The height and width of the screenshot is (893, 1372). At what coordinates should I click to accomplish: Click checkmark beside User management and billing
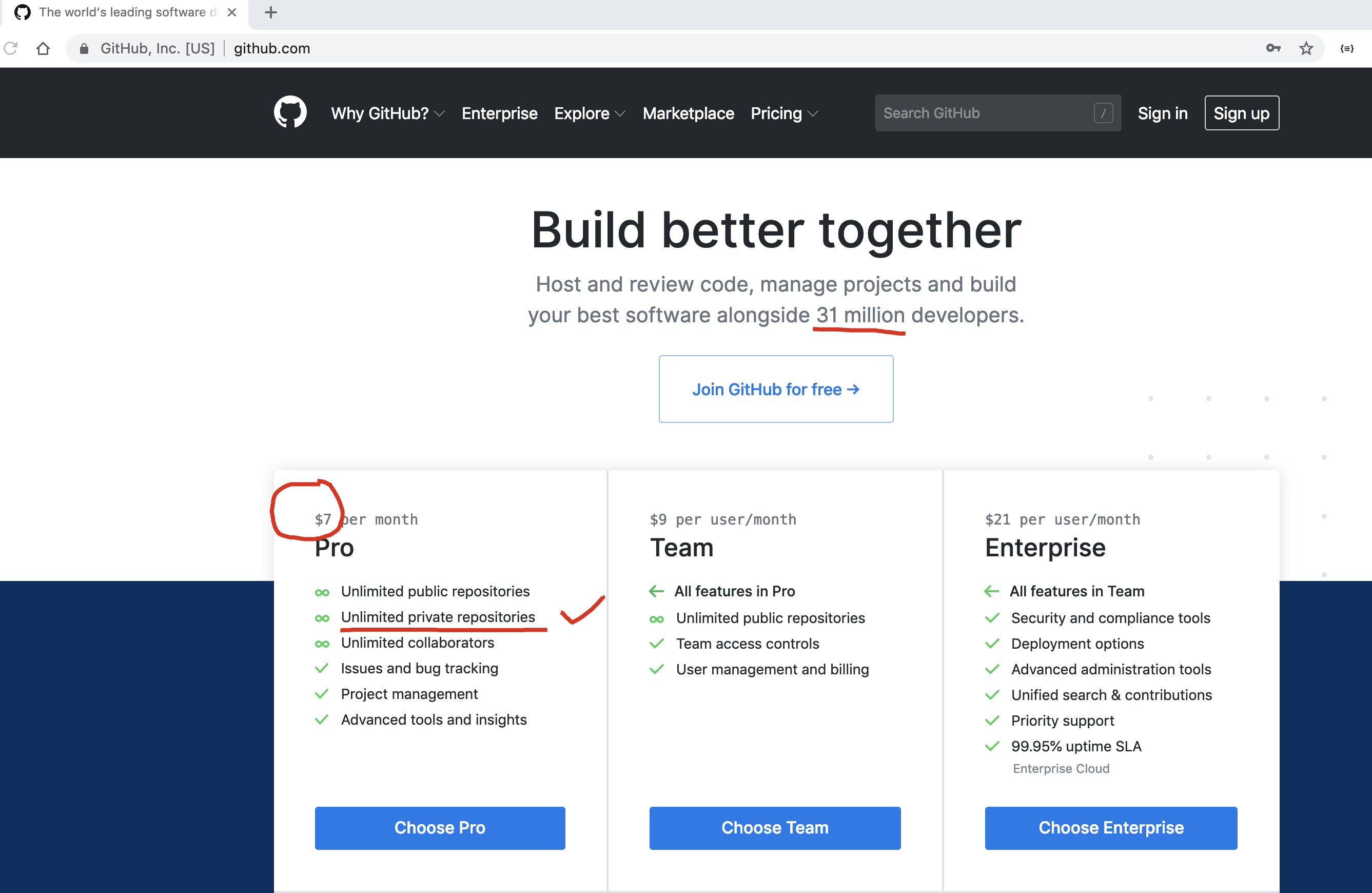click(x=657, y=669)
